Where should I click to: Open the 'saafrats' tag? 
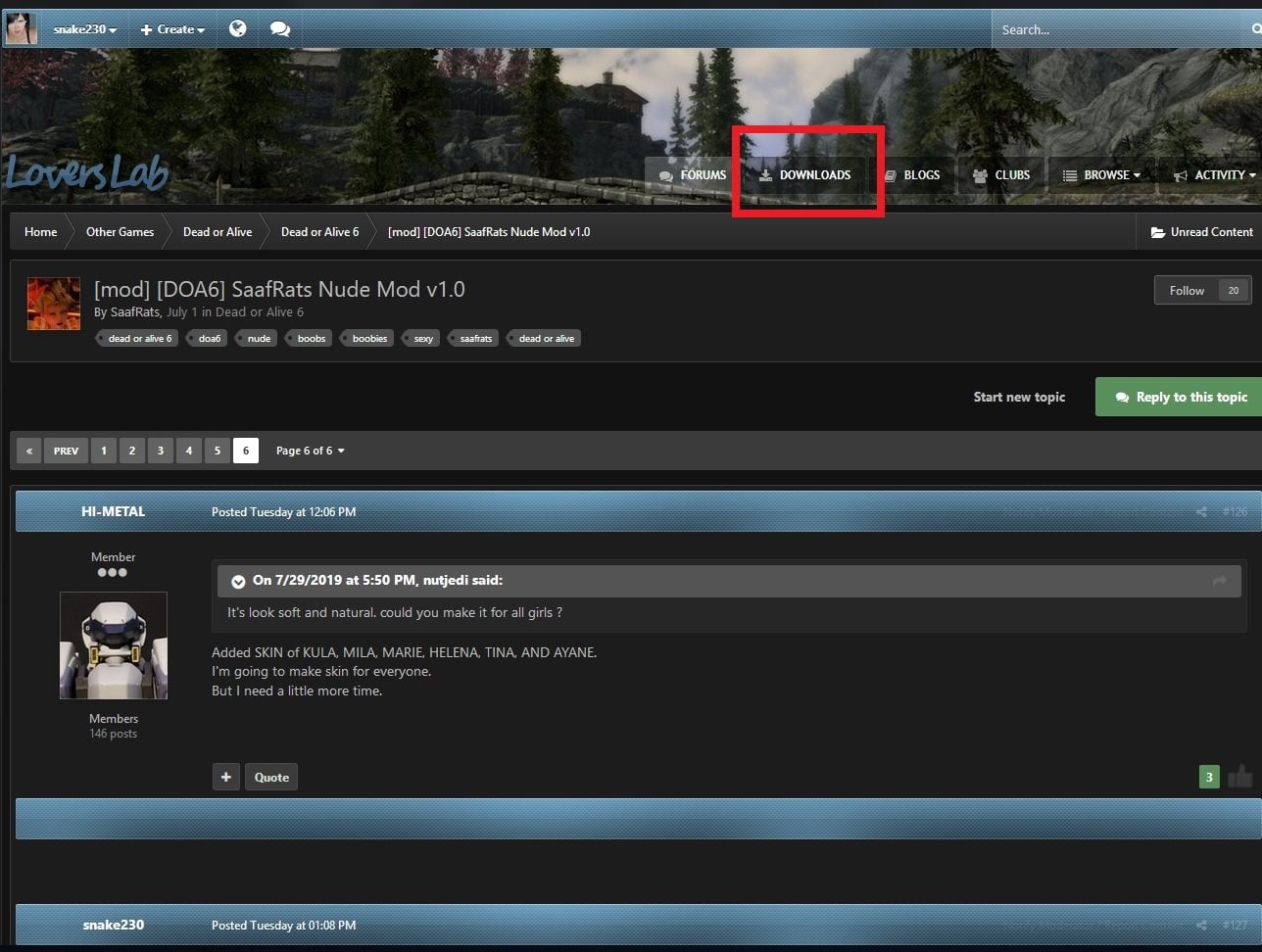point(473,339)
